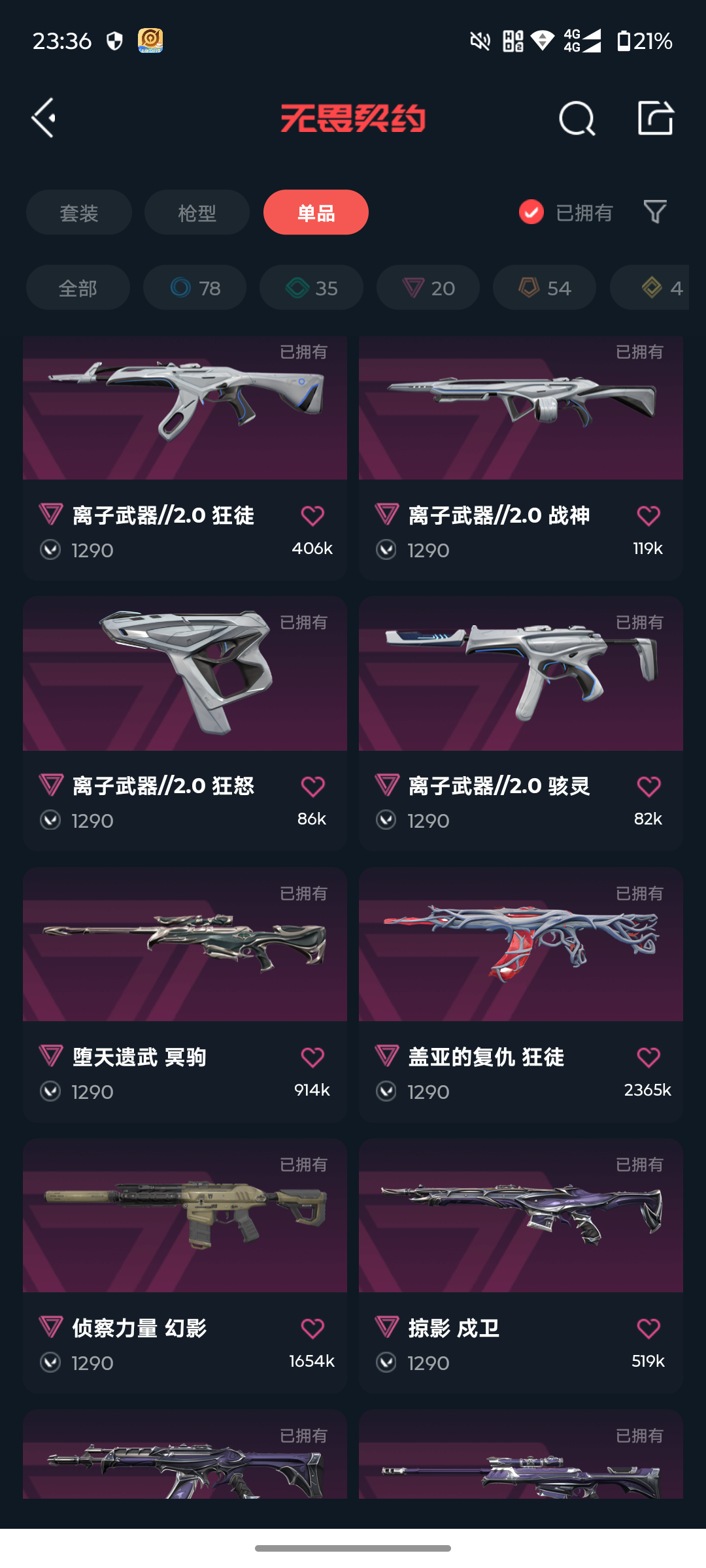706x1568 pixels.
Task: Open 离子武器//2.0 狂怒 pistol thumbnail
Action: pos(185,674)
